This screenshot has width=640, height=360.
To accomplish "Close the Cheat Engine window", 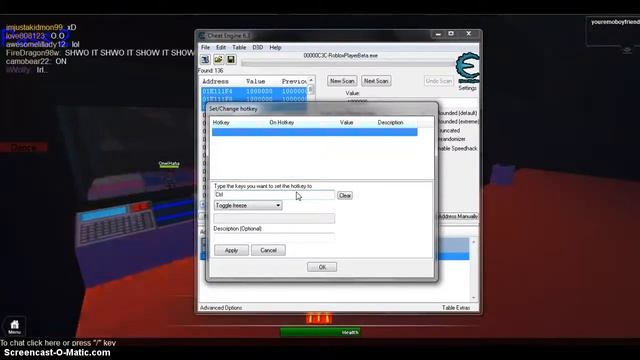I will (x=469, y=34).
